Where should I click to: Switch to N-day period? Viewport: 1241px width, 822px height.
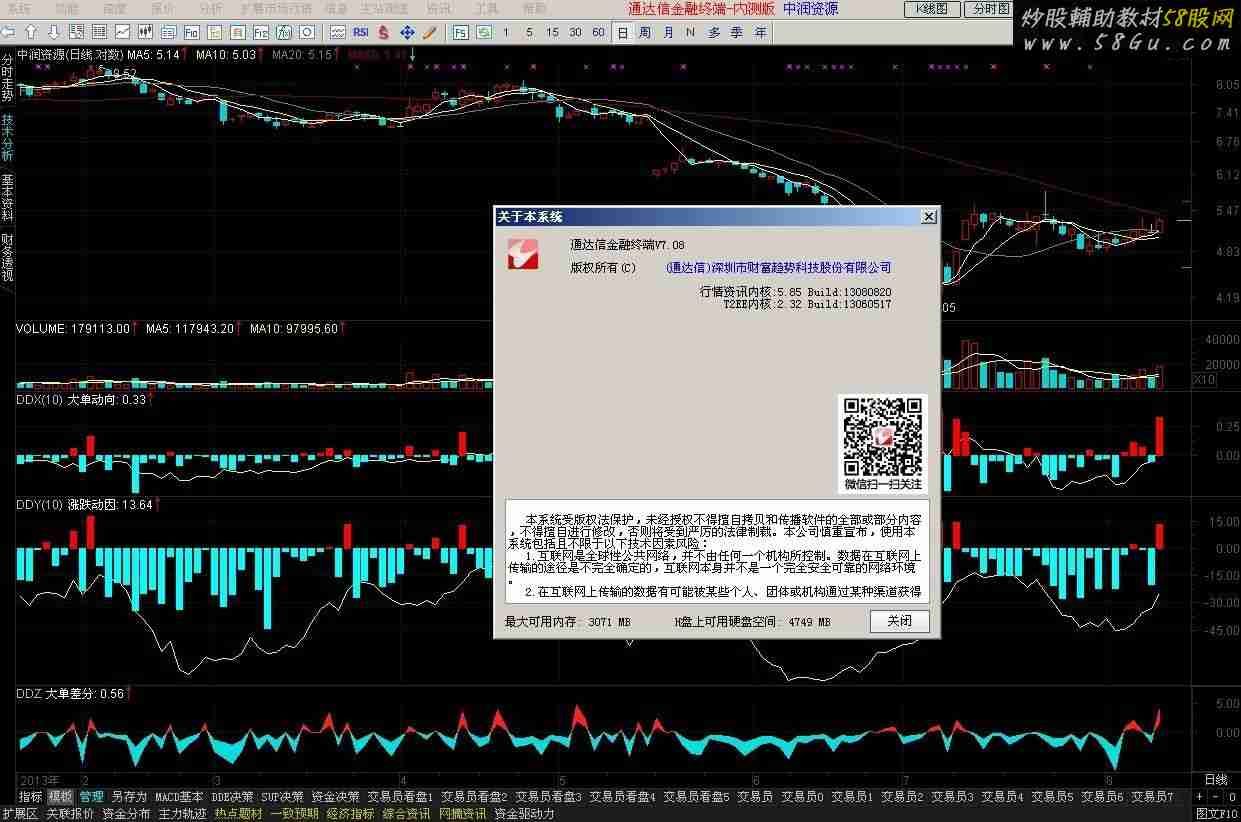pyautogui.click(x=690, y=32)
